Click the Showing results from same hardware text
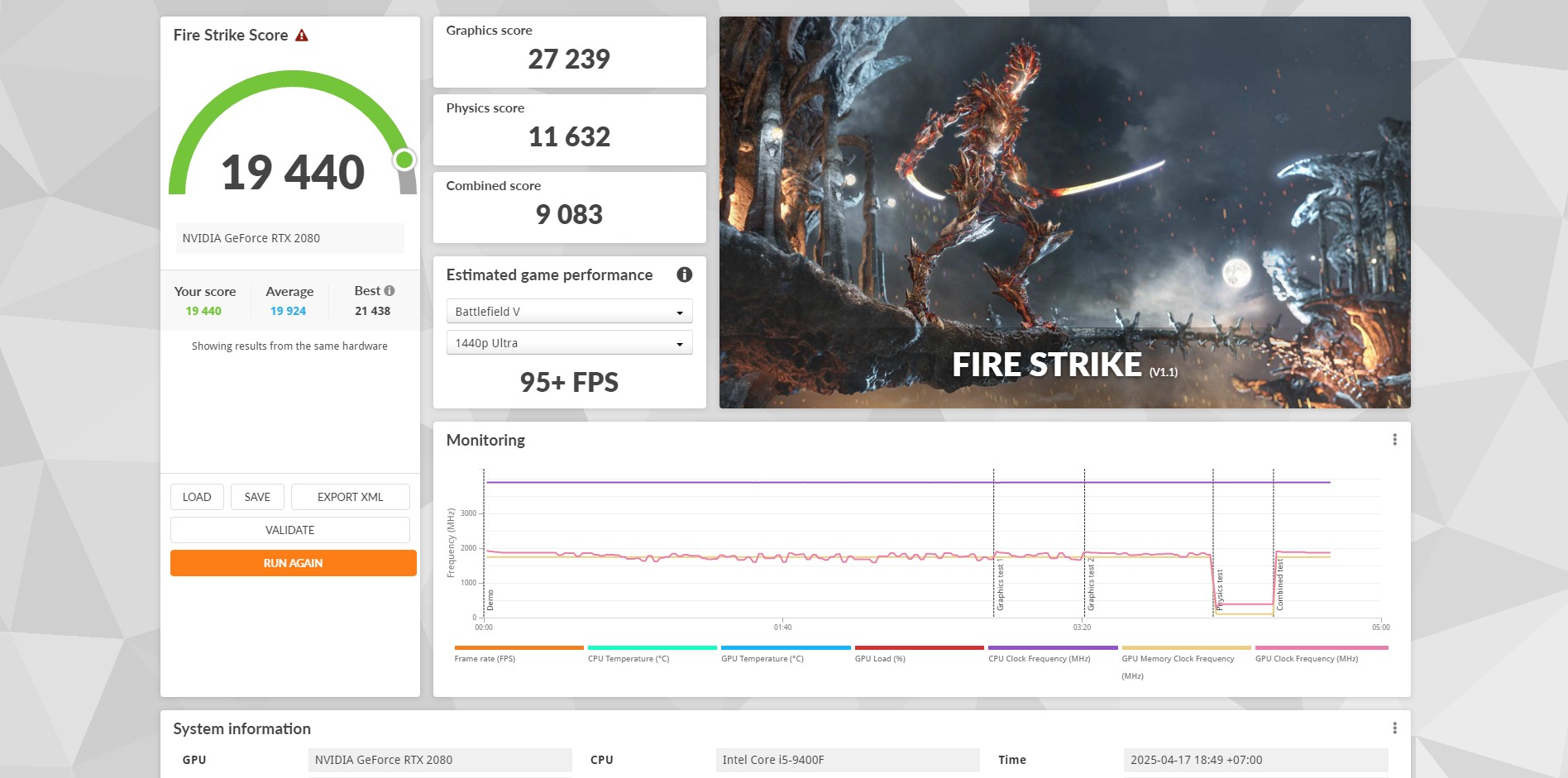Viewport: 1568px width, 778px height. click(289, 346)
